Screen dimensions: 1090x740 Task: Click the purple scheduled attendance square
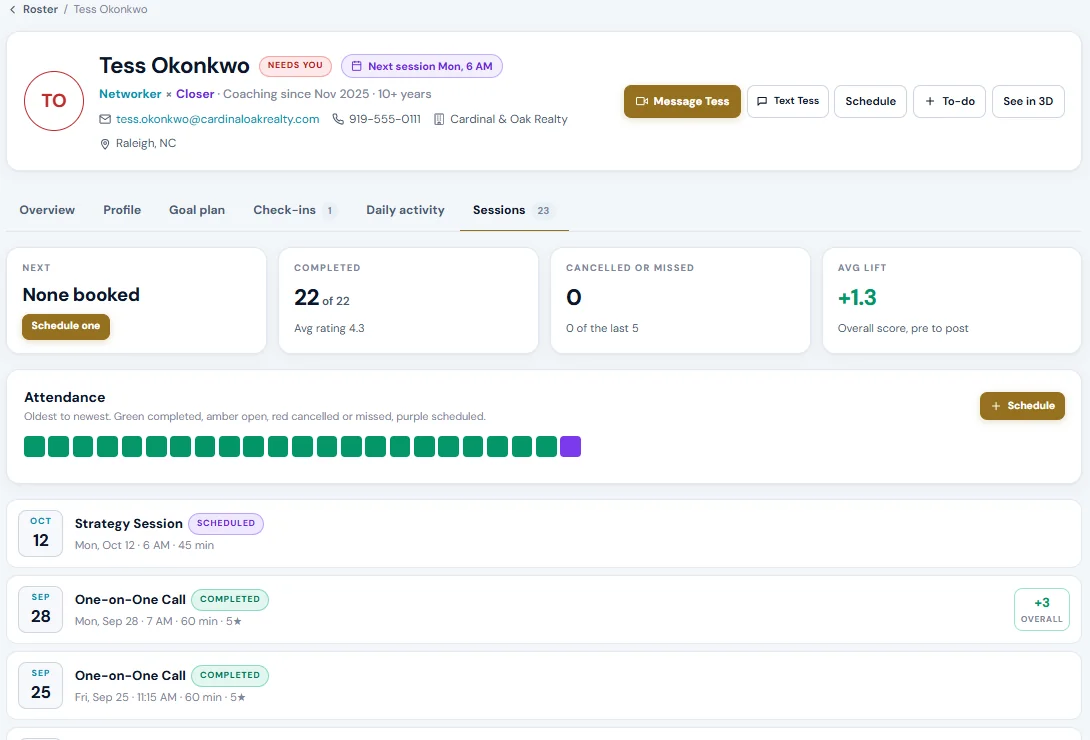[570, 447]
